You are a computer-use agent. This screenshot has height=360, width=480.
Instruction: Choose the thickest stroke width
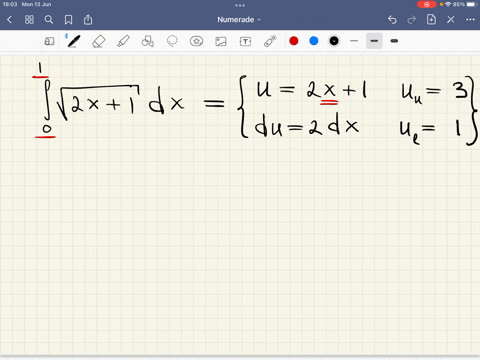click(x=394, y=41)
